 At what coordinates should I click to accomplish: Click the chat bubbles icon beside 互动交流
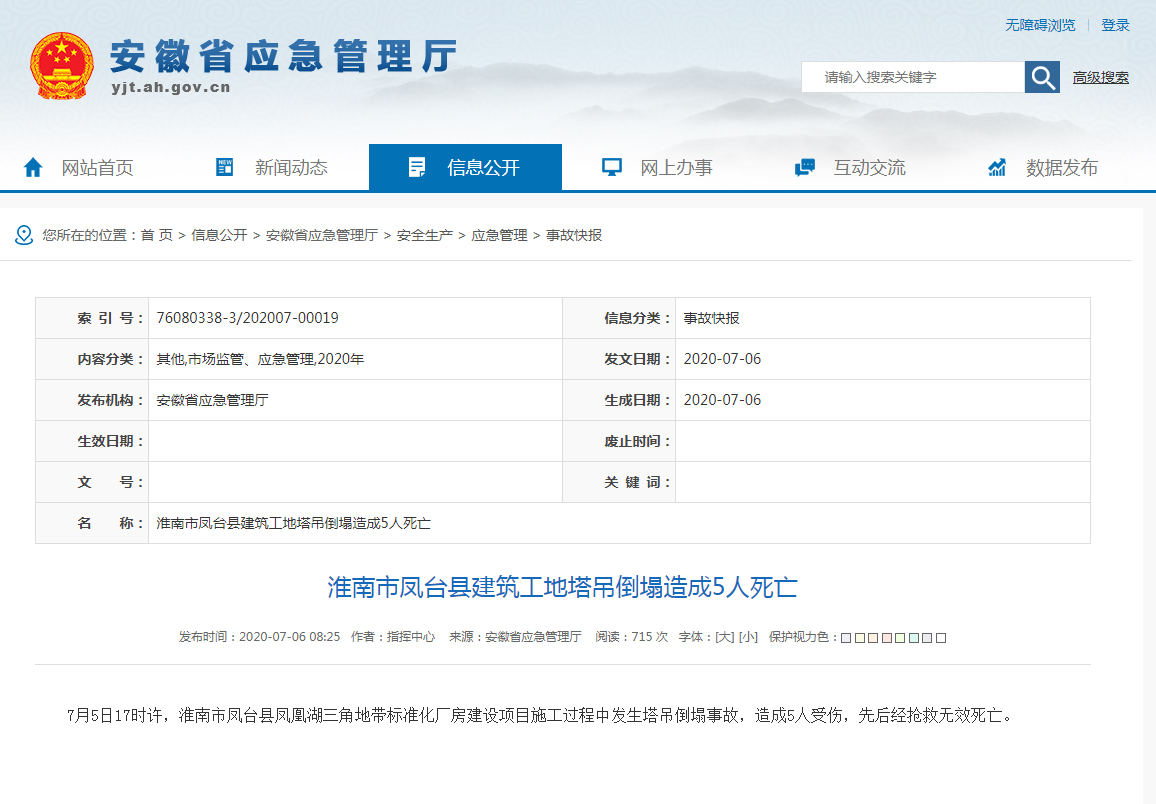[804, 167]
